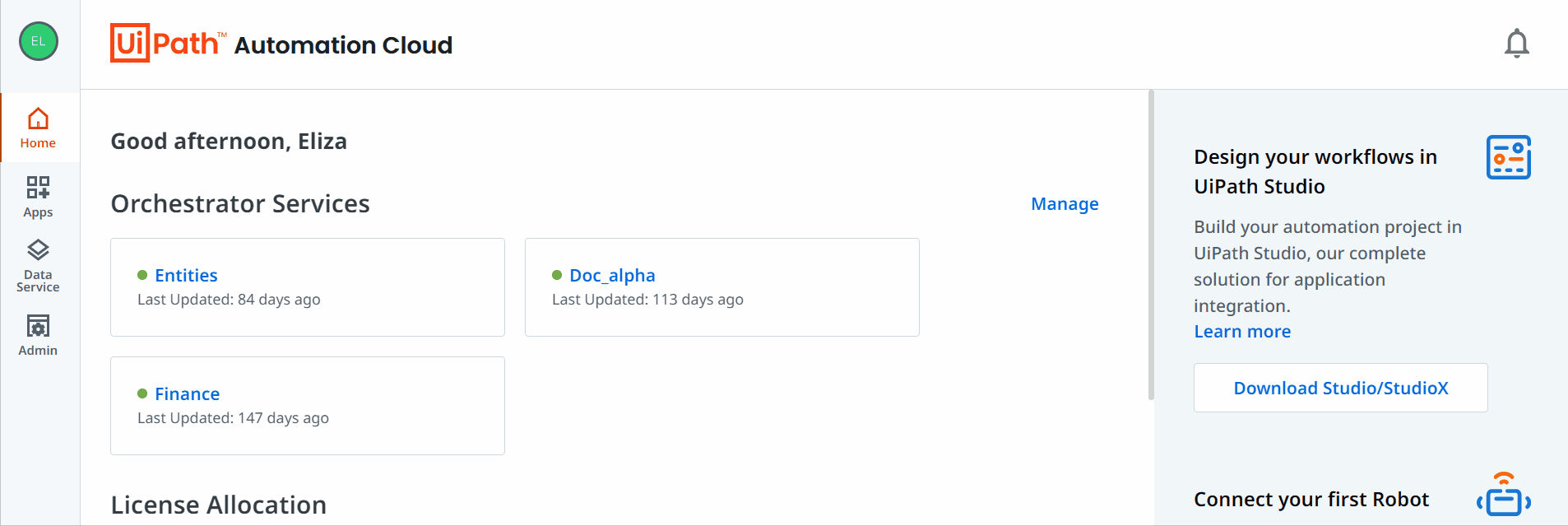Open the EL user avatar menu
1568x526 pixels.
pyautogui.click(x=39, y=41)
